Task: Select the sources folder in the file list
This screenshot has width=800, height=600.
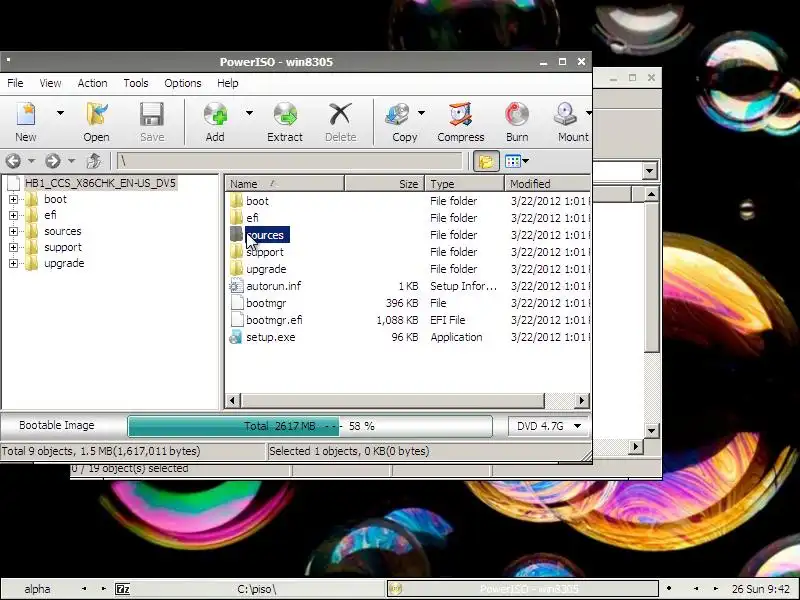Action: [265, 235]
